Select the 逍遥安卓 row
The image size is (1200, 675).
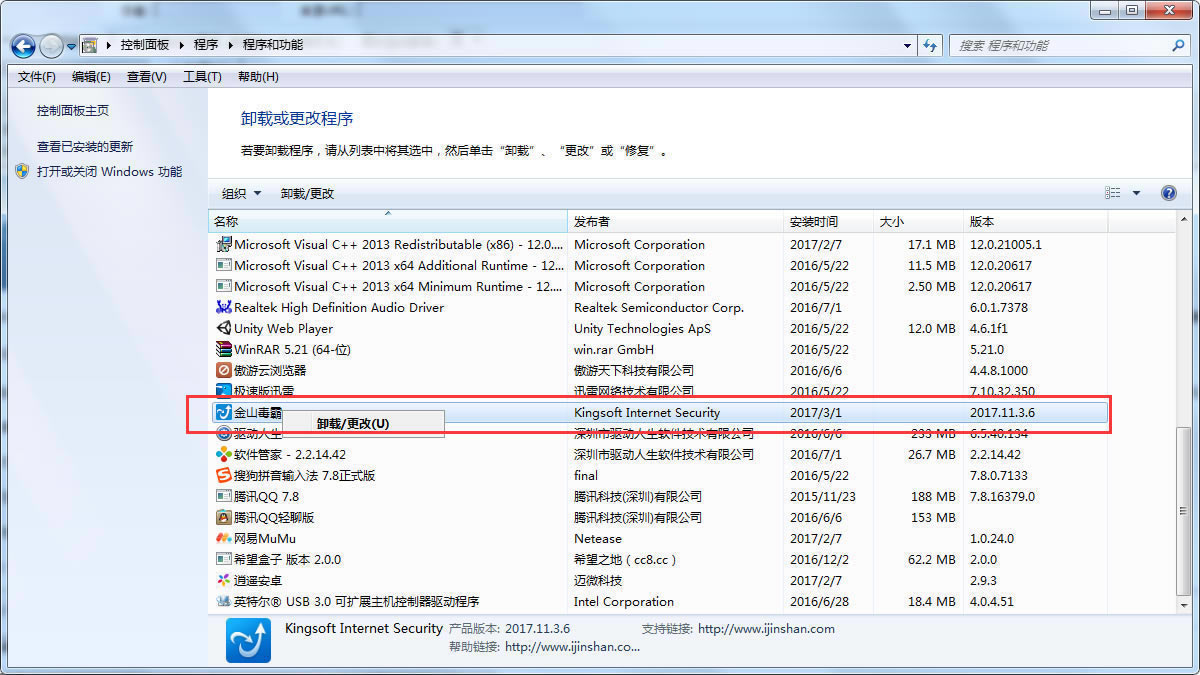pos(660,581)
